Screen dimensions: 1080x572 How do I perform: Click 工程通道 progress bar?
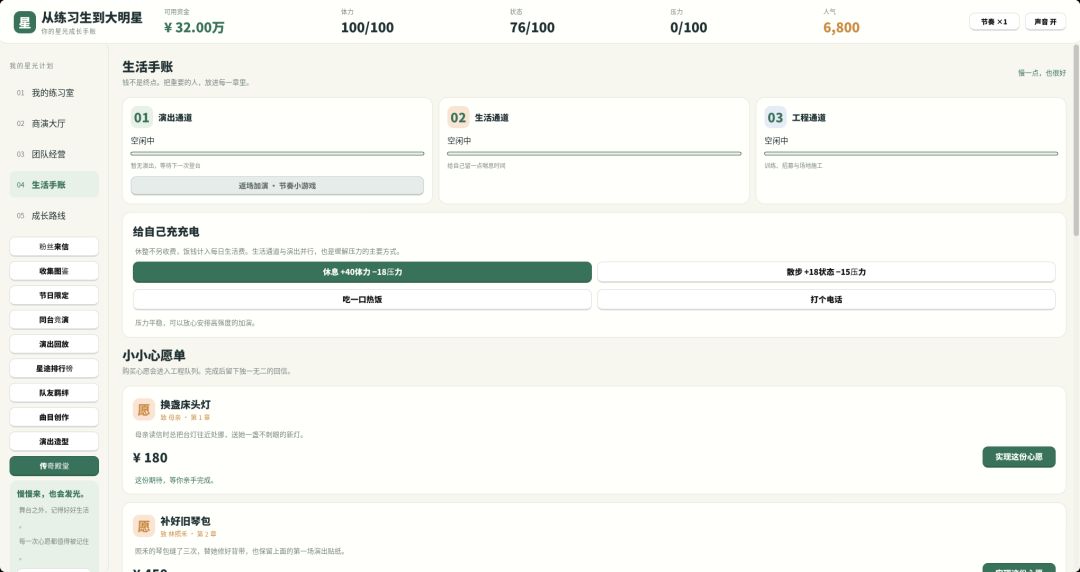(x=911, y=154)
